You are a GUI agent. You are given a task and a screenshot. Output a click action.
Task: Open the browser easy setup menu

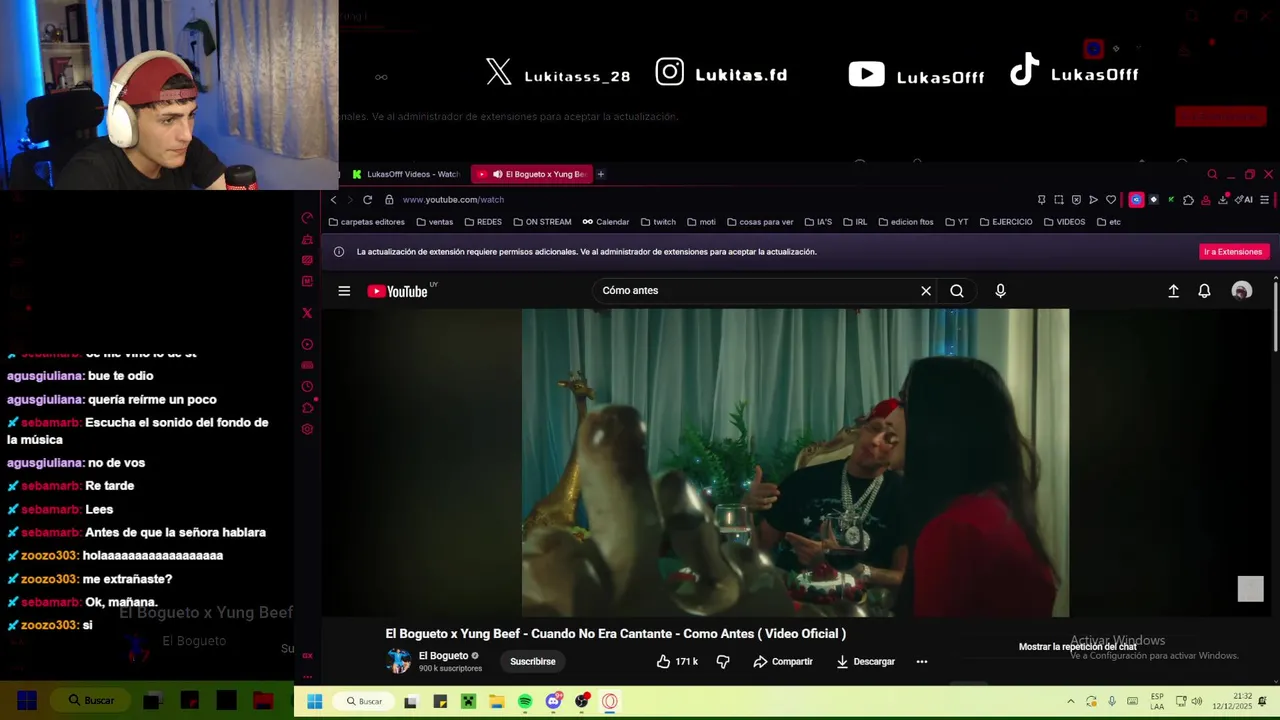pos(1264,200)
